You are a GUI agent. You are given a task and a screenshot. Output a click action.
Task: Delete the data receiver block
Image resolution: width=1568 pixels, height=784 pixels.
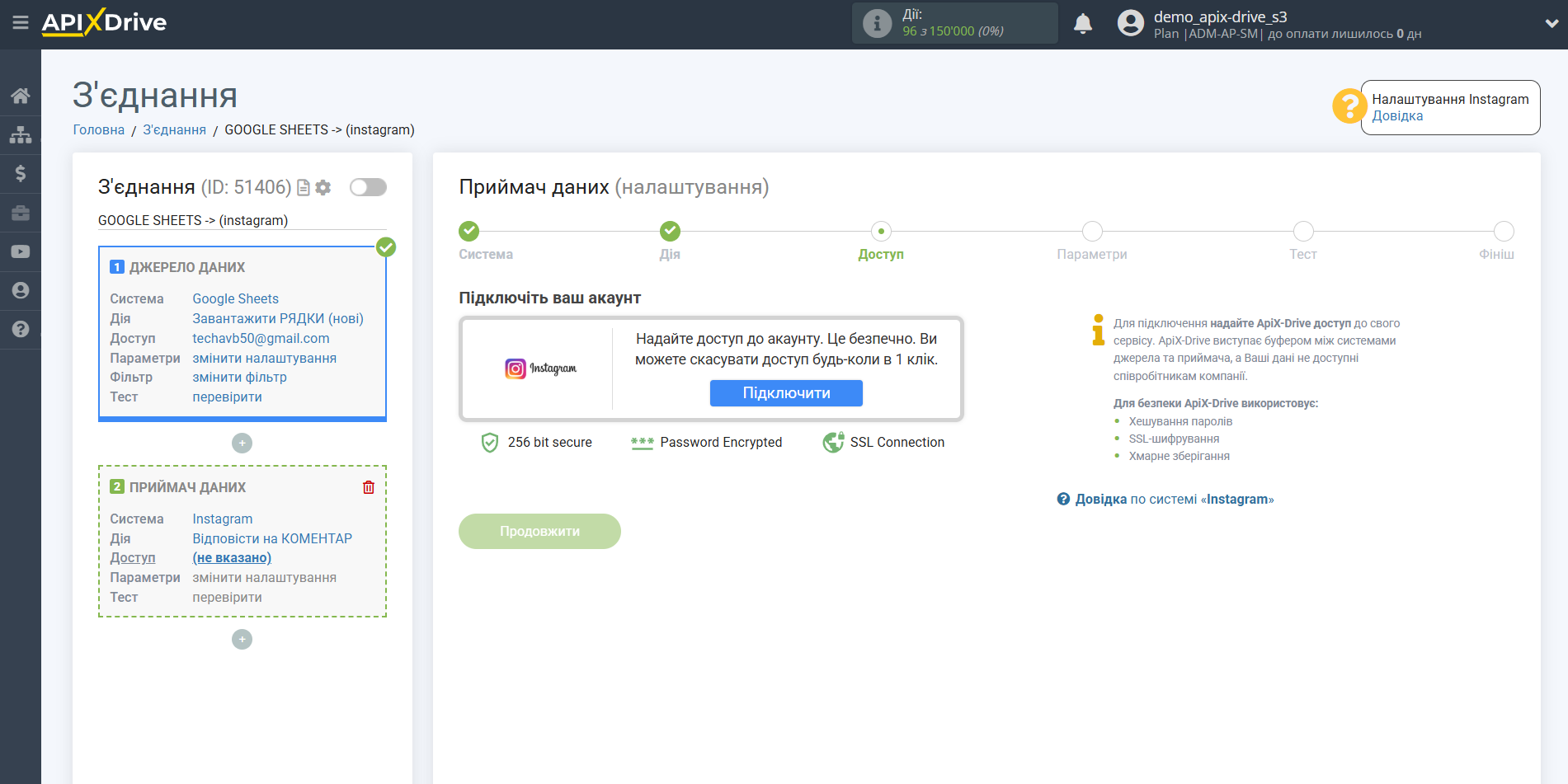pyautogui.click(x=369, y=487)
